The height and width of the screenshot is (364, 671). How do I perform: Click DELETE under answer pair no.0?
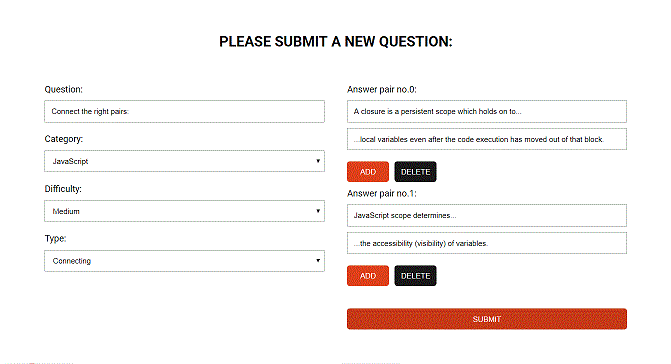point(415,172)
